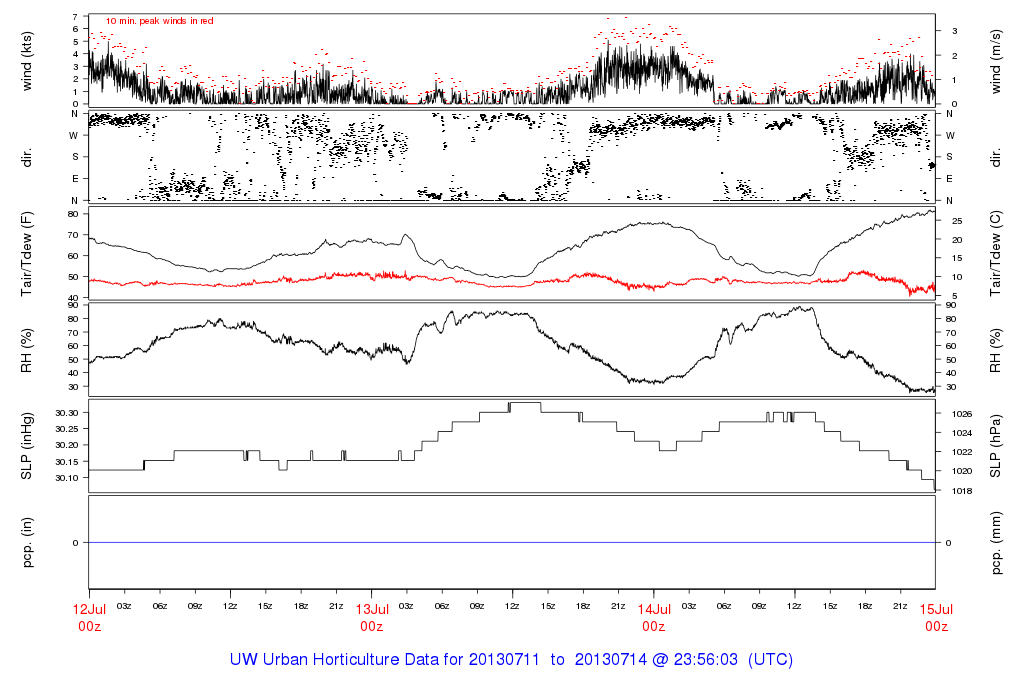This screenshot has width=1024, height=700.
Task: Select the "30.10" tick on SLP axis
Action: (x=67, y=478)
